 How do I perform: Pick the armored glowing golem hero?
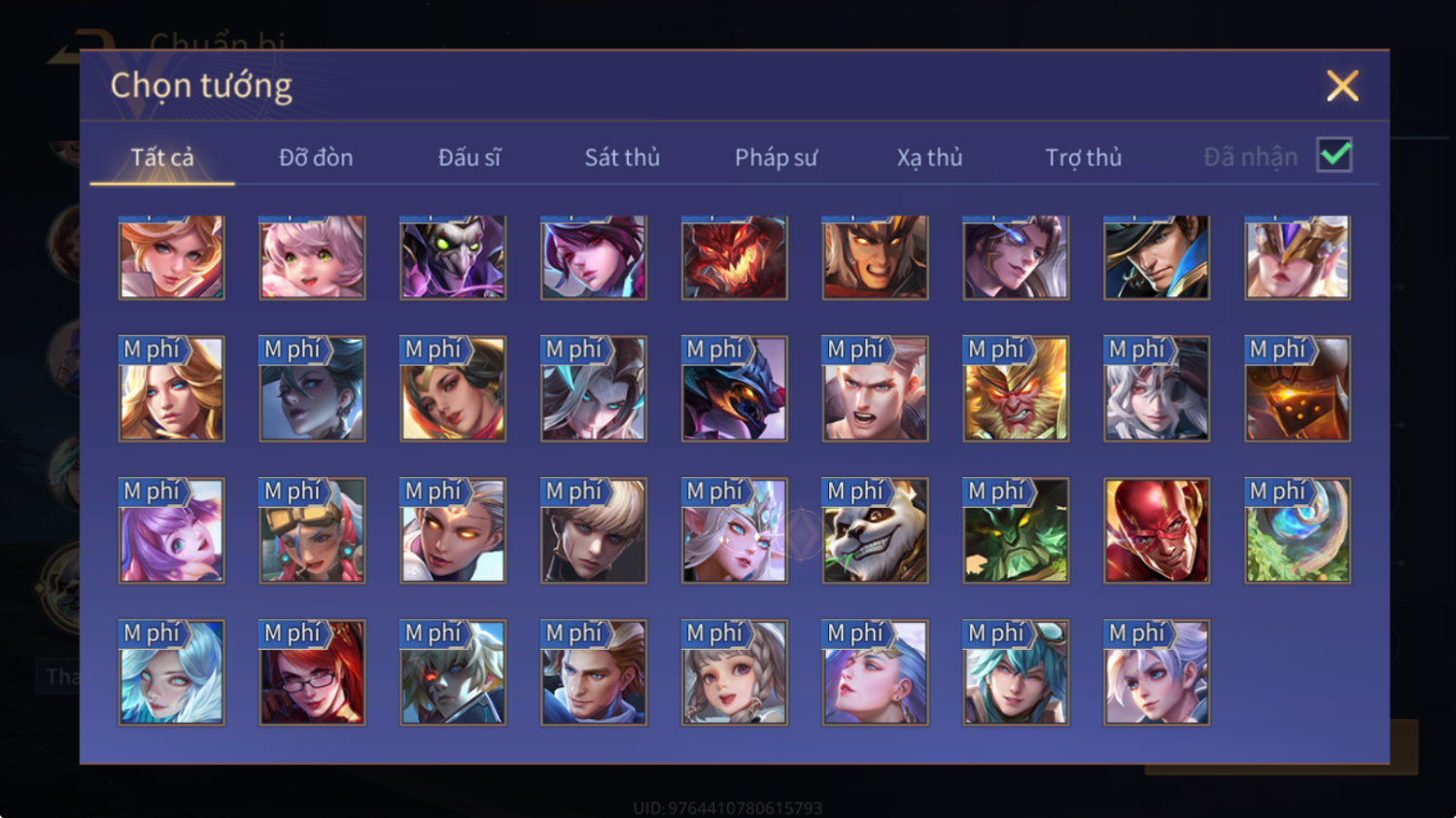pos(1298,389)
